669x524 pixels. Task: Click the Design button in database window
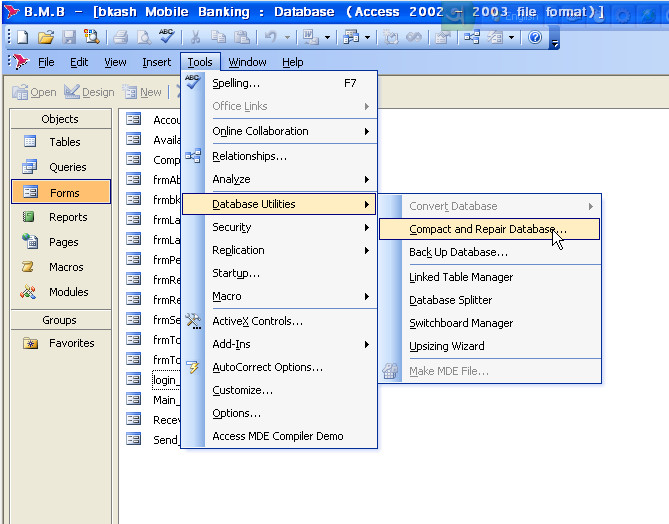(x=89, y=92)
